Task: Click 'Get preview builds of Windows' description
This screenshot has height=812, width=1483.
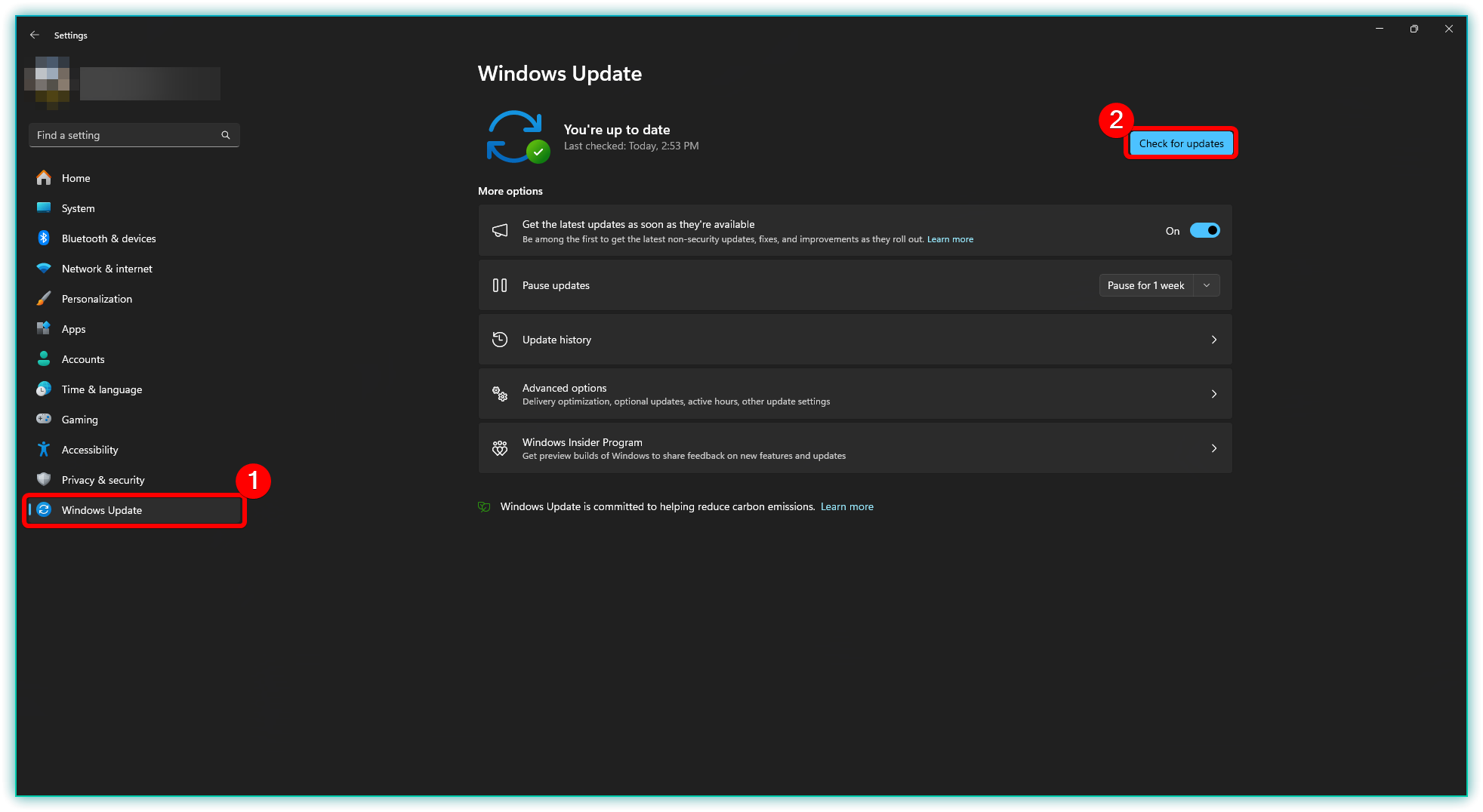Action: (x=684, y=456)
